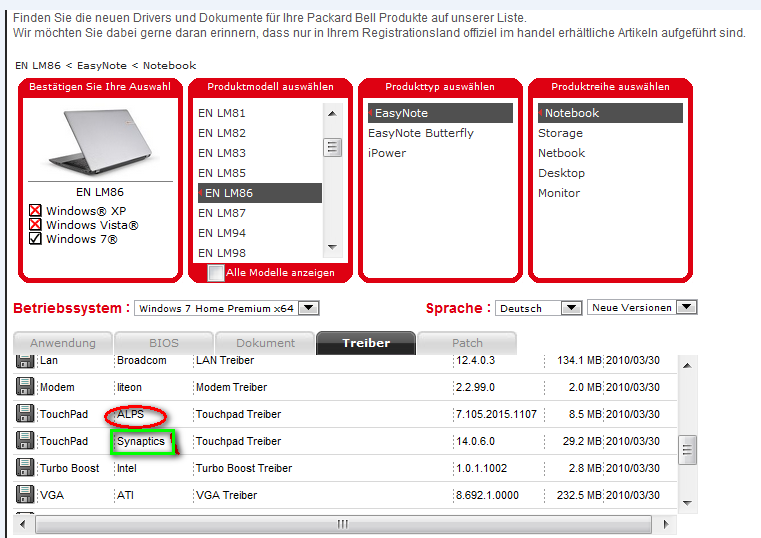Click the EN LM86 laptop picture
Viewport: 761px width, 538px height.
click(100, 141)
